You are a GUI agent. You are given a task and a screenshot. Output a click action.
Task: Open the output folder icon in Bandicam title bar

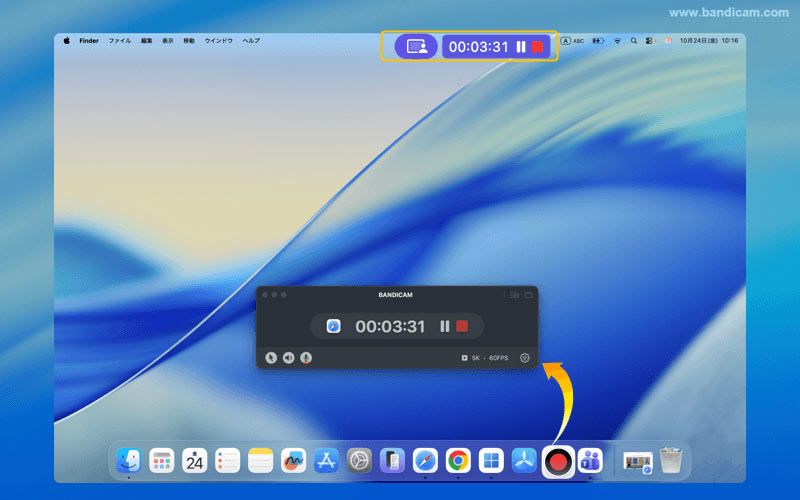[x=528, y=295]
